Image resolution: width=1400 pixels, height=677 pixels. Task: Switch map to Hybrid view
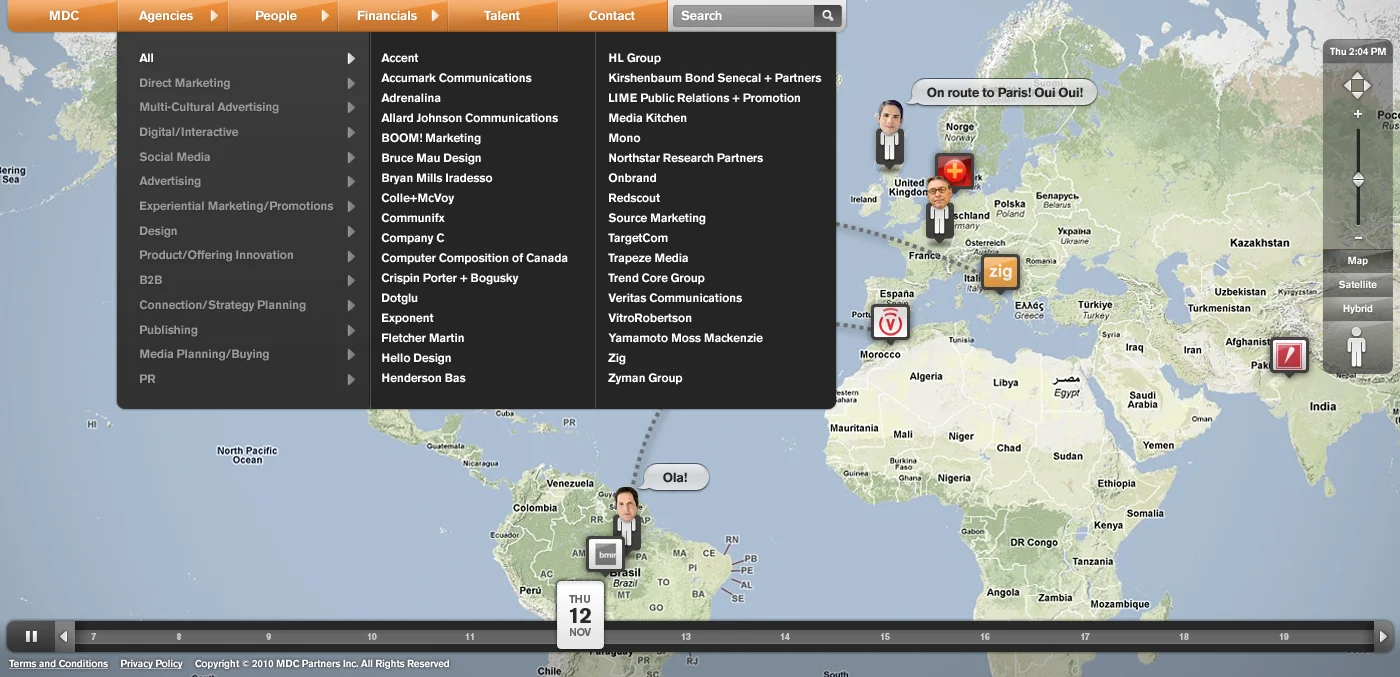[1358, 309]
